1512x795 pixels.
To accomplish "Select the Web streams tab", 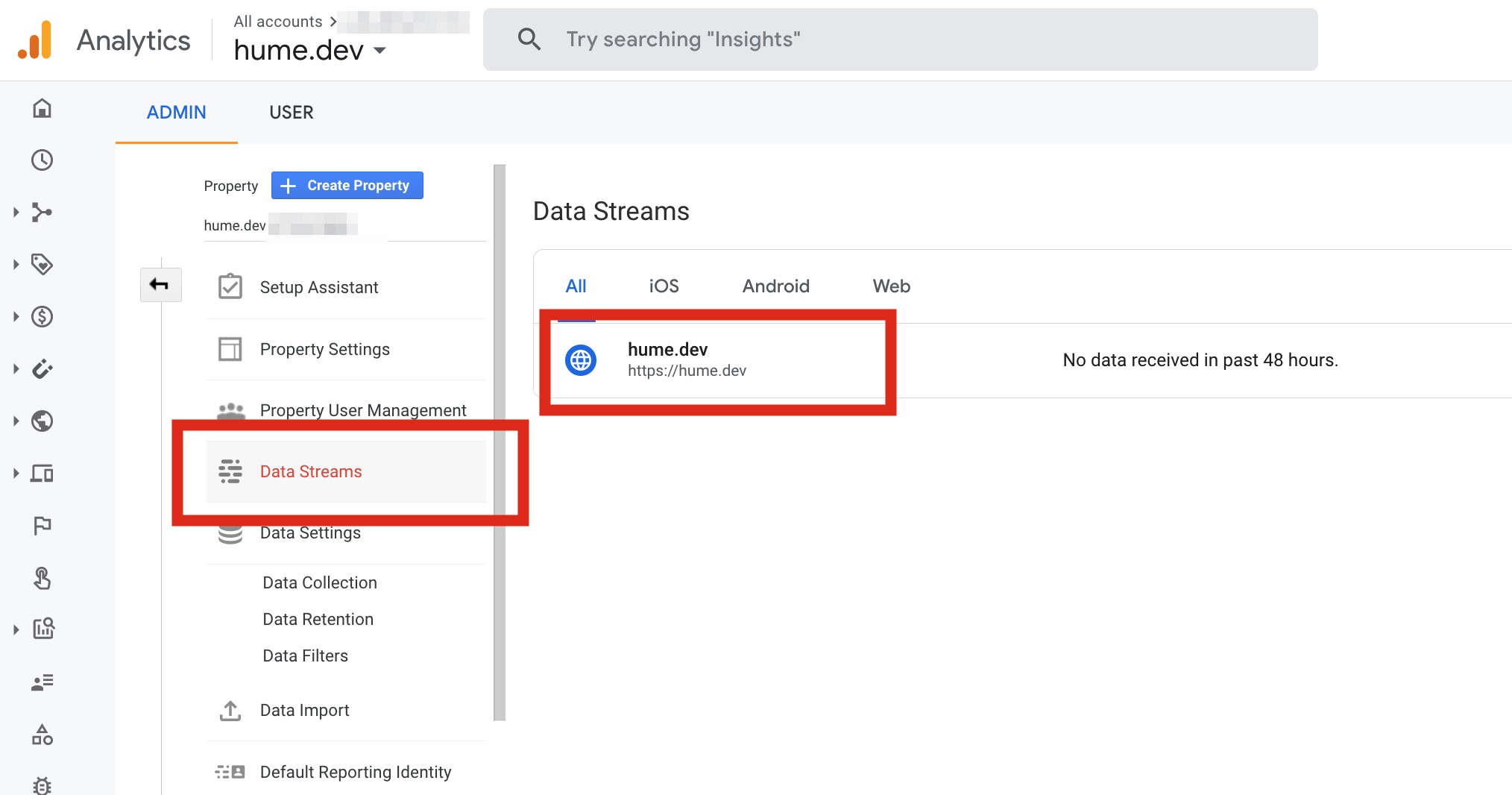I will [891, 286].
